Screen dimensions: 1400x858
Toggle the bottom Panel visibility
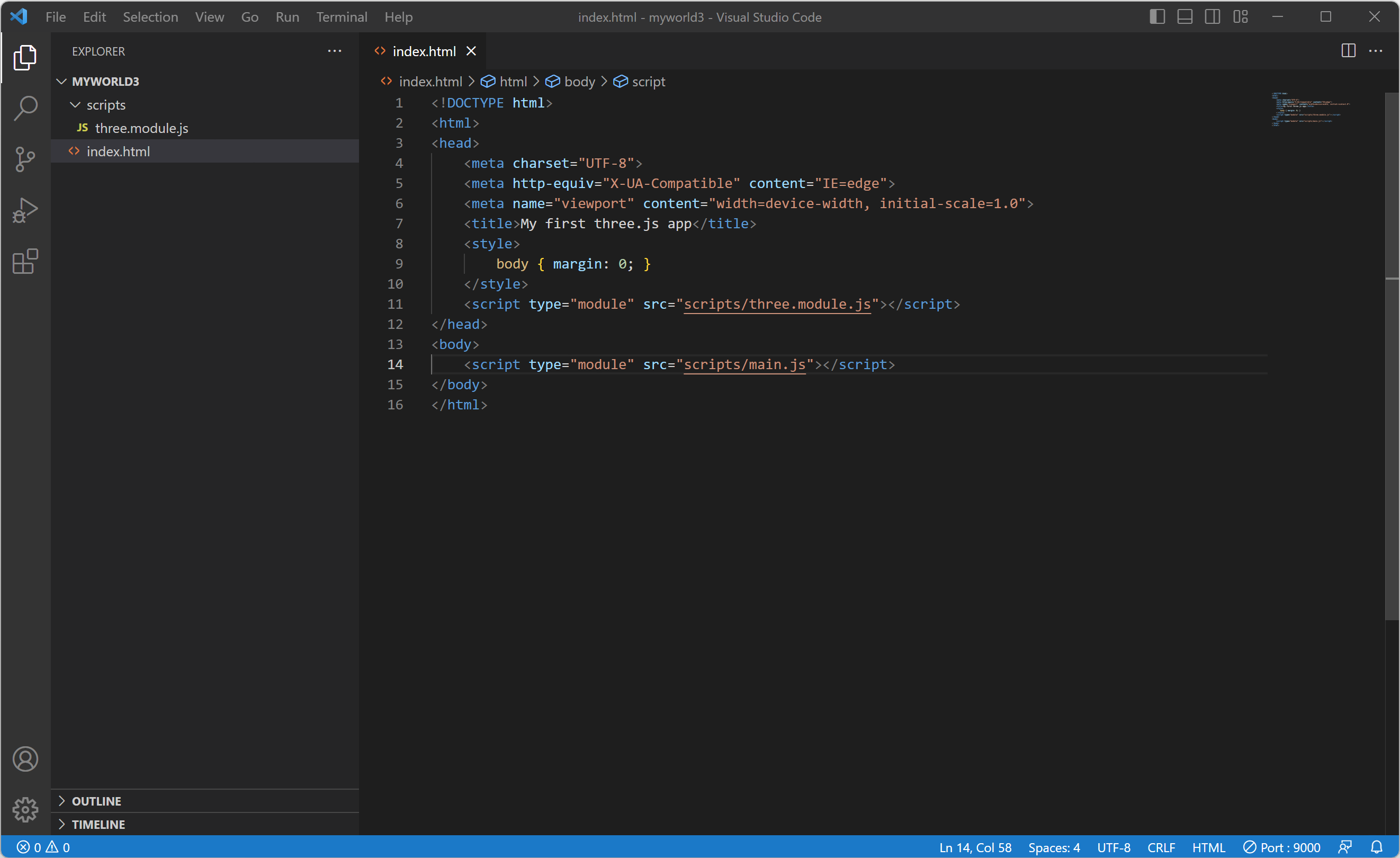(1184, 16)
